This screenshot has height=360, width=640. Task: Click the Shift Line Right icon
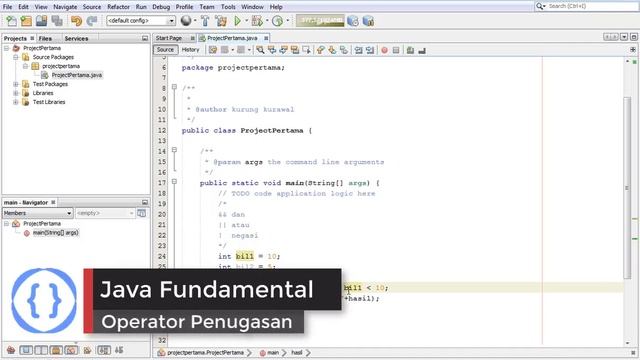[x=370, y=50]
